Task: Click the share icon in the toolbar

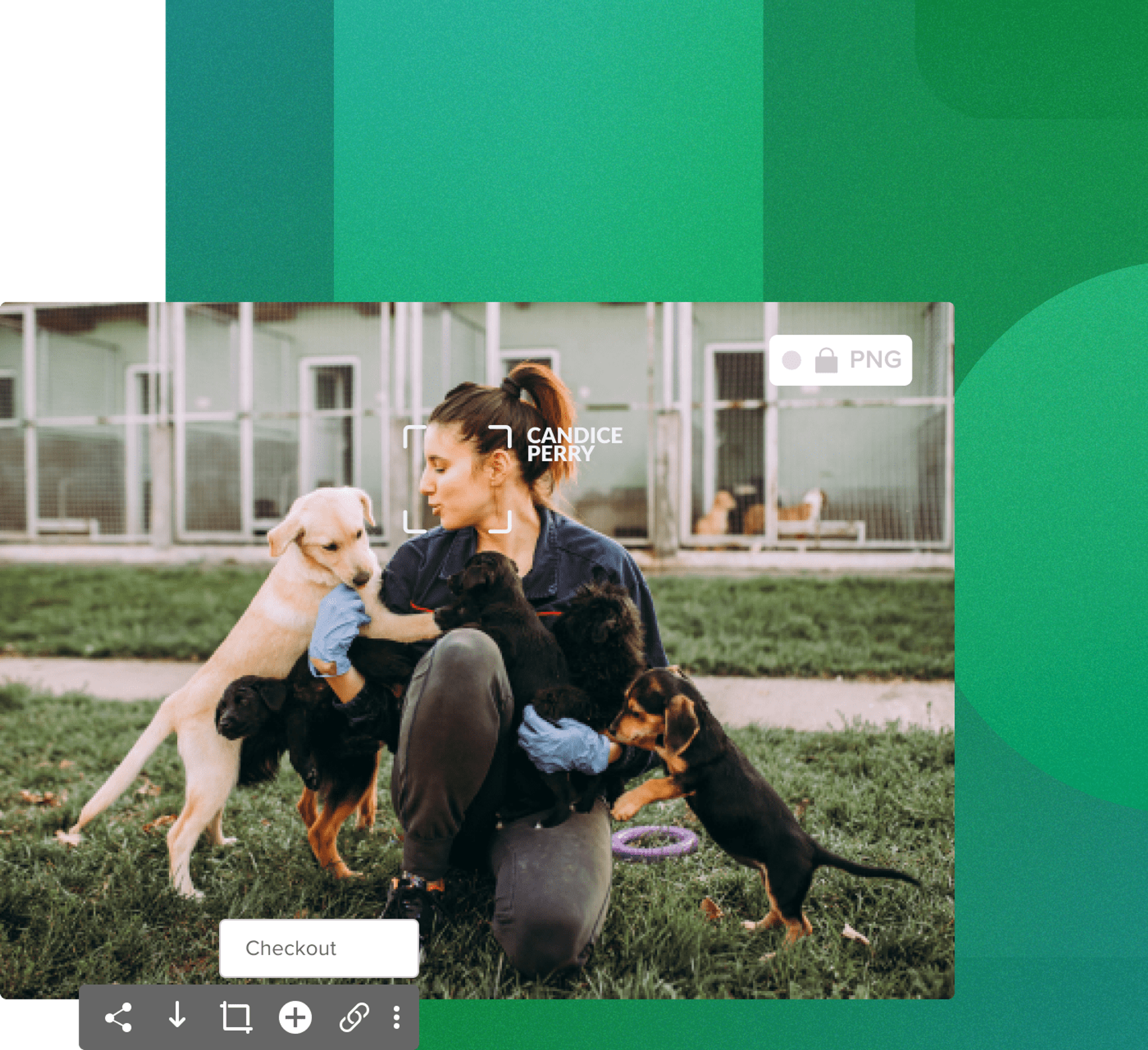Action: pyautogui.click(x=118, y=1017)
